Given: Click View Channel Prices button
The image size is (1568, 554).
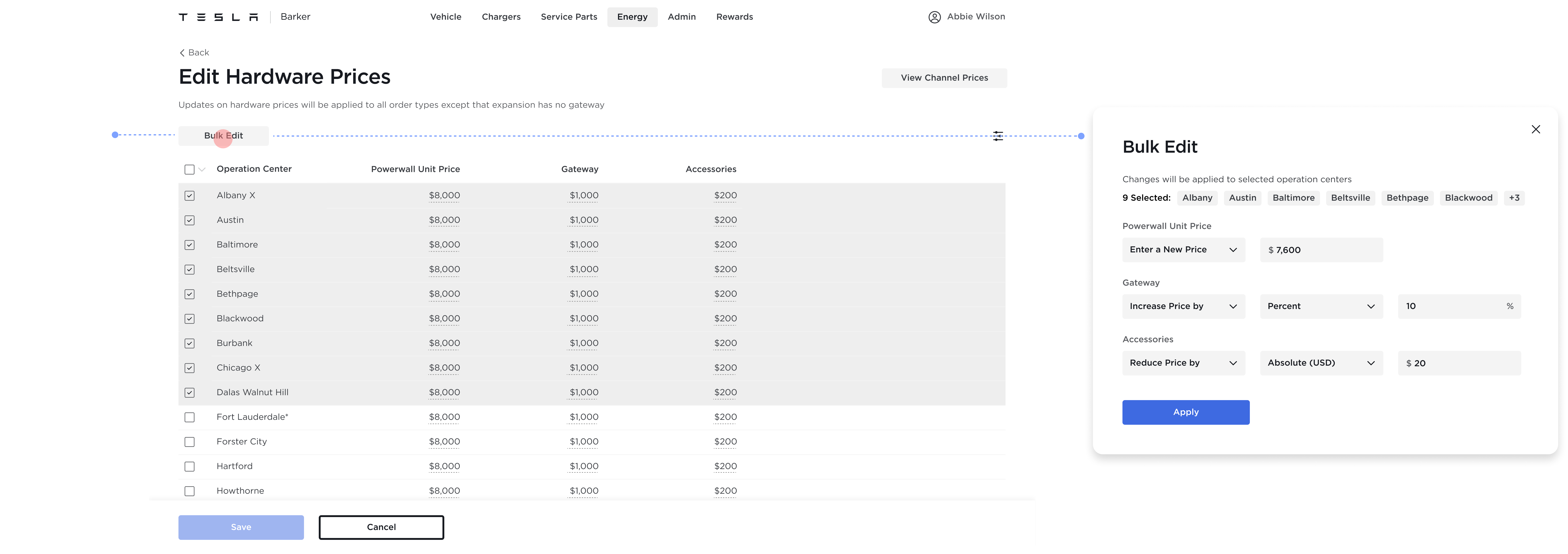Looking at the screenshot, I should coord(944,78).
